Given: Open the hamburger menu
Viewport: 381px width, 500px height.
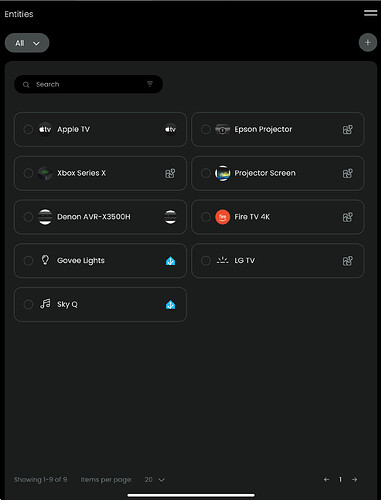Looking at the screenshot, I should (x=370, y=13).
